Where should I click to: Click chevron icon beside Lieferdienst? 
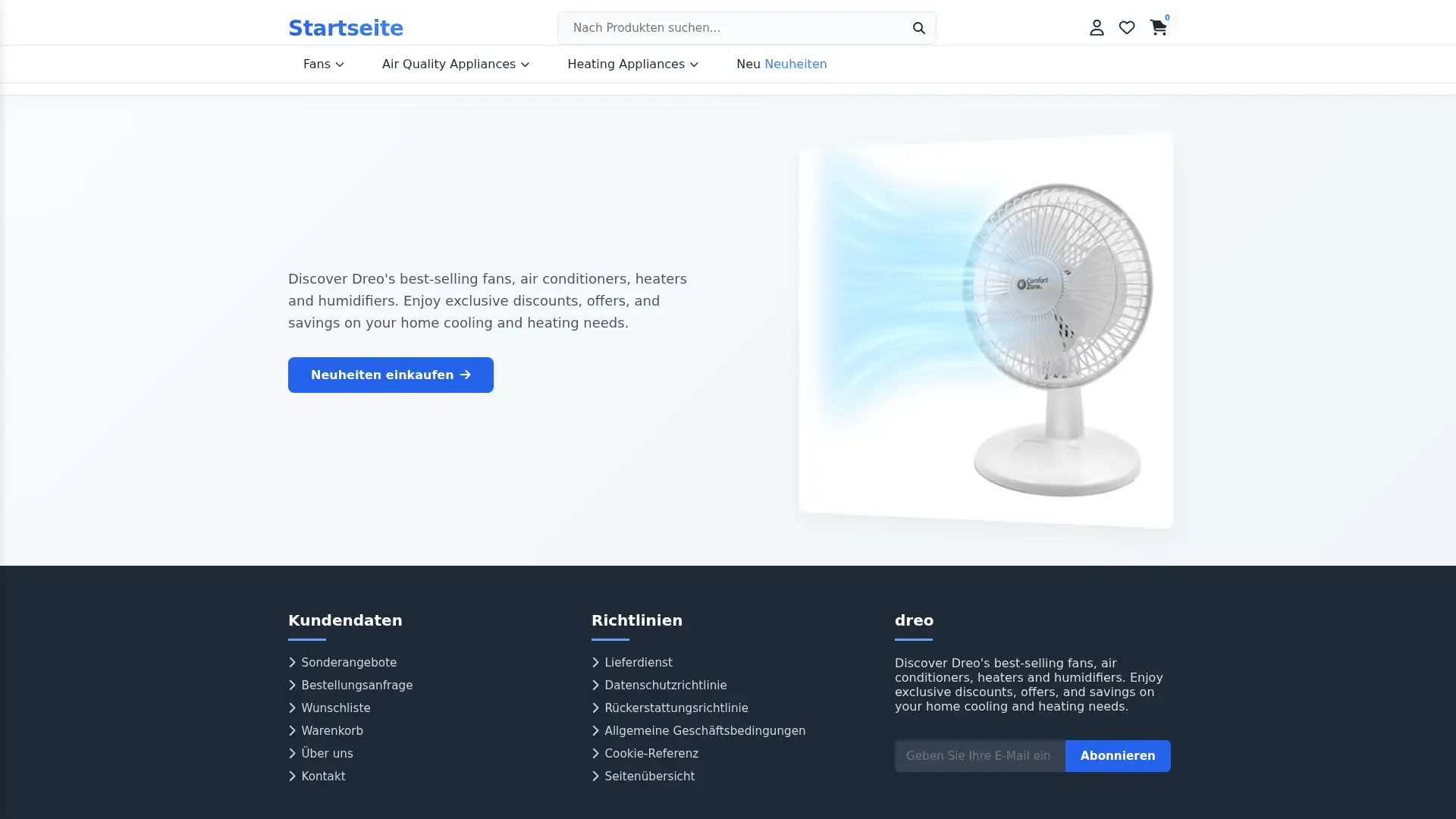click(595, 663)
